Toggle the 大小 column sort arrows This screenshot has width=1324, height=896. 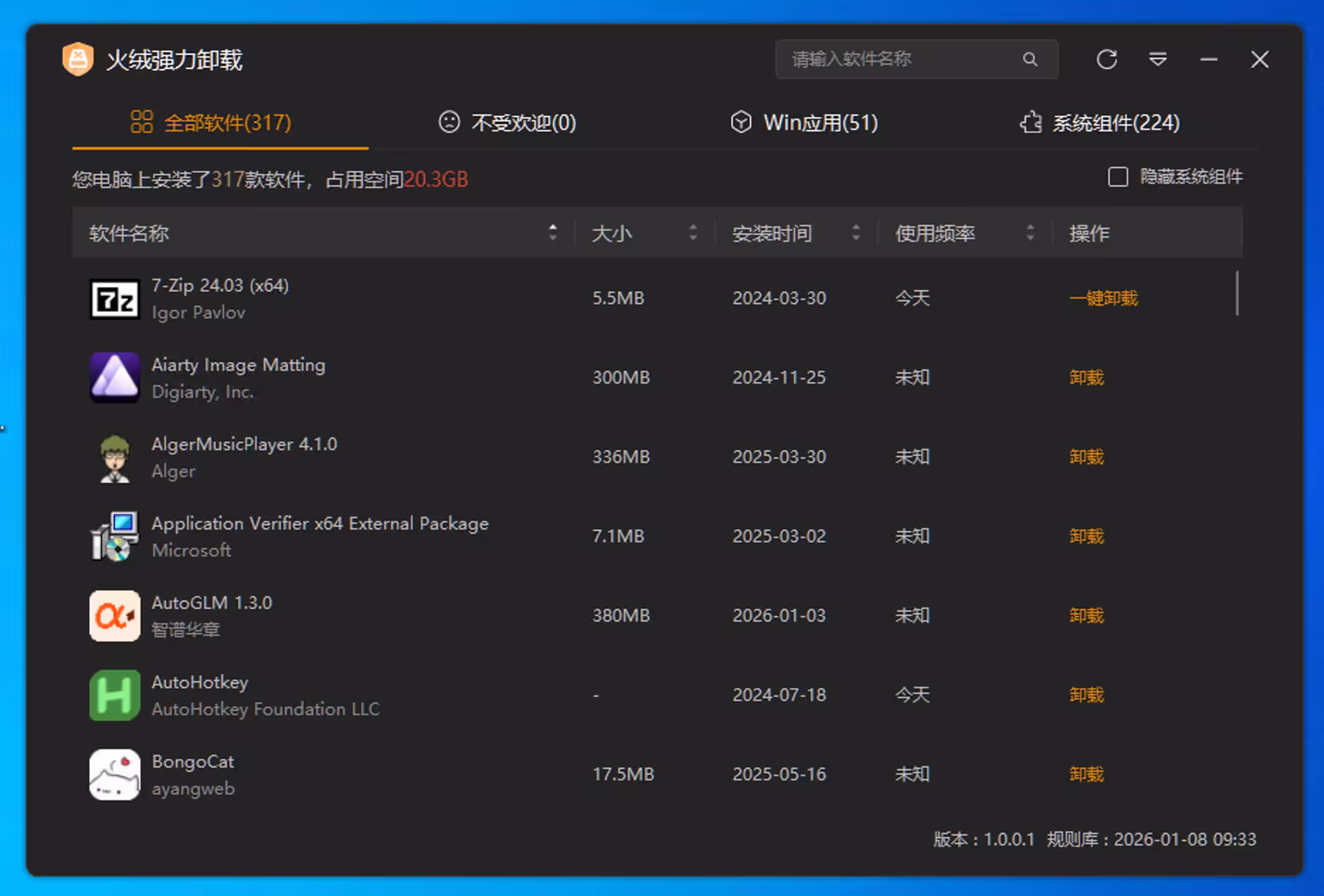[x=692, y=233]
